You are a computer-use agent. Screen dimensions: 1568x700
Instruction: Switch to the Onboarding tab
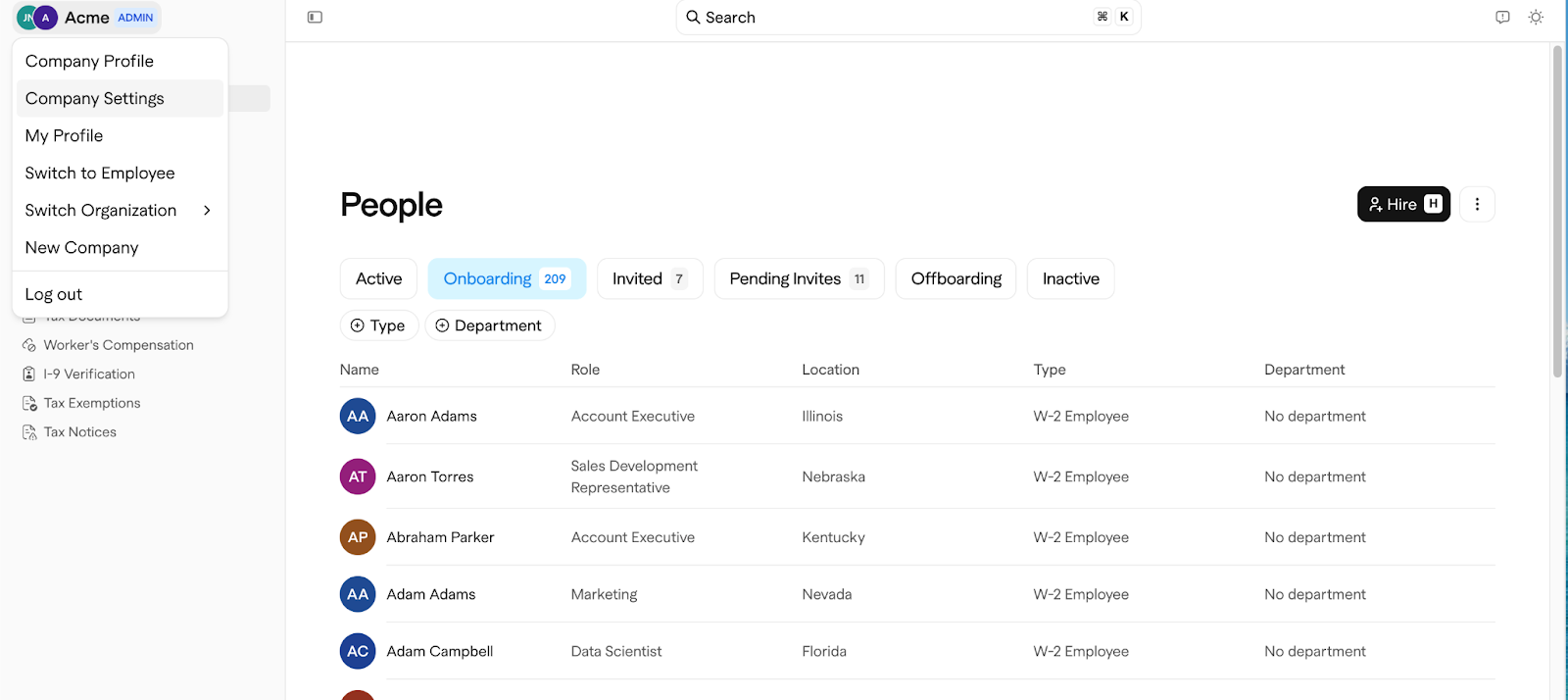[507, 278]
